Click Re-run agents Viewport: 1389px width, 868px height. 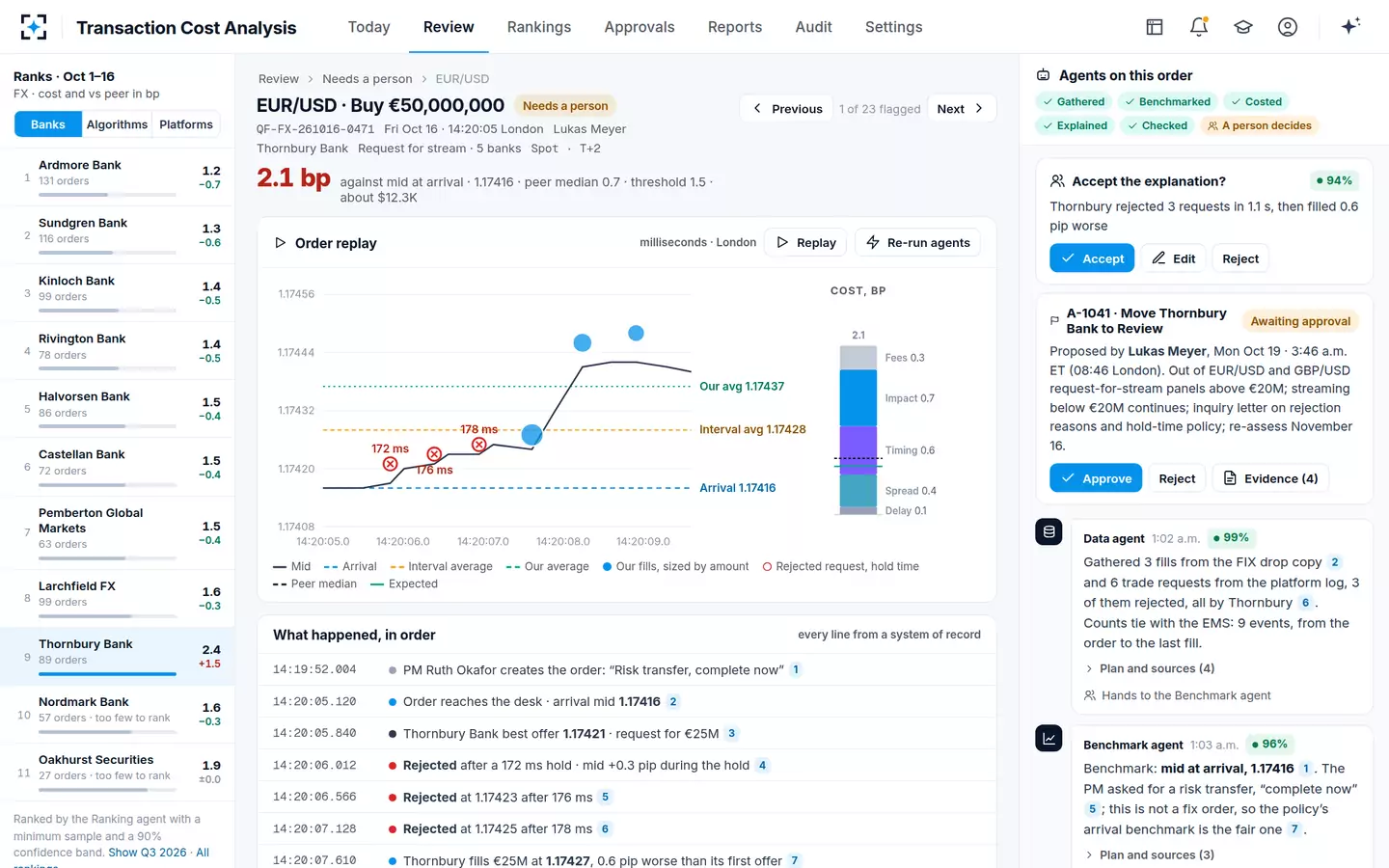918,243
